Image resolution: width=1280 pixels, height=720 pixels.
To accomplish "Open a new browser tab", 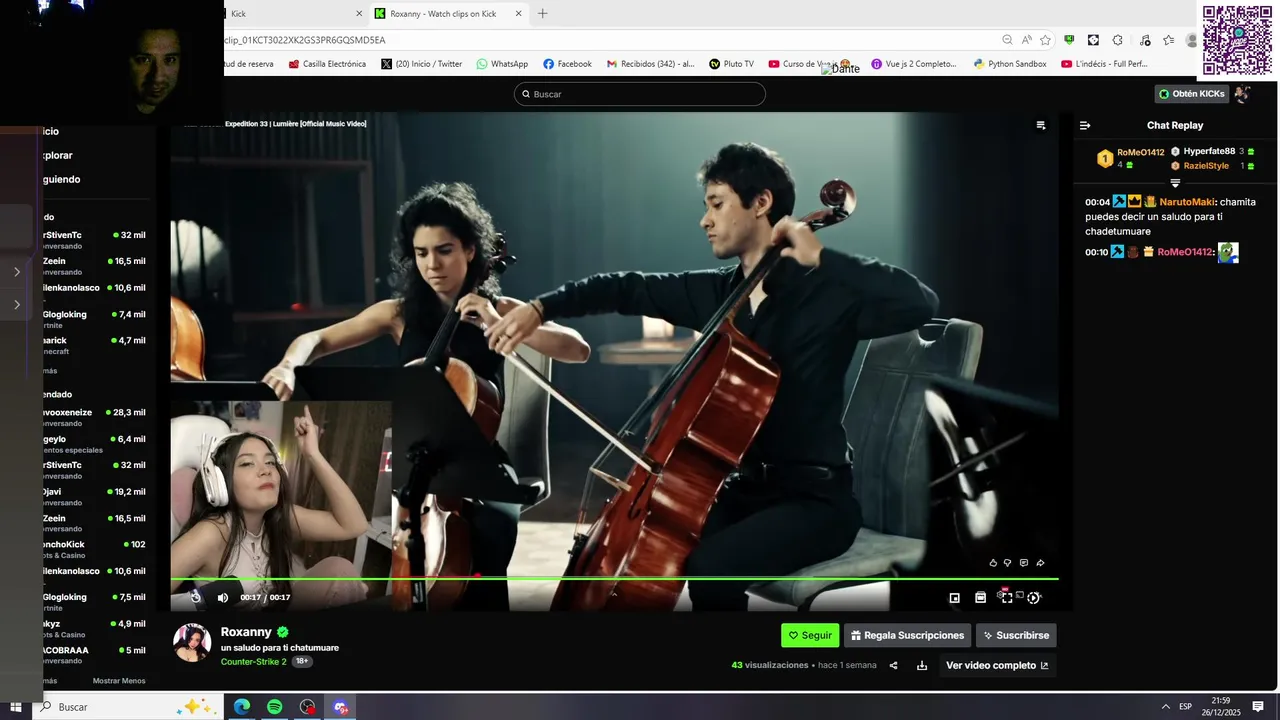I will [543, 14].
